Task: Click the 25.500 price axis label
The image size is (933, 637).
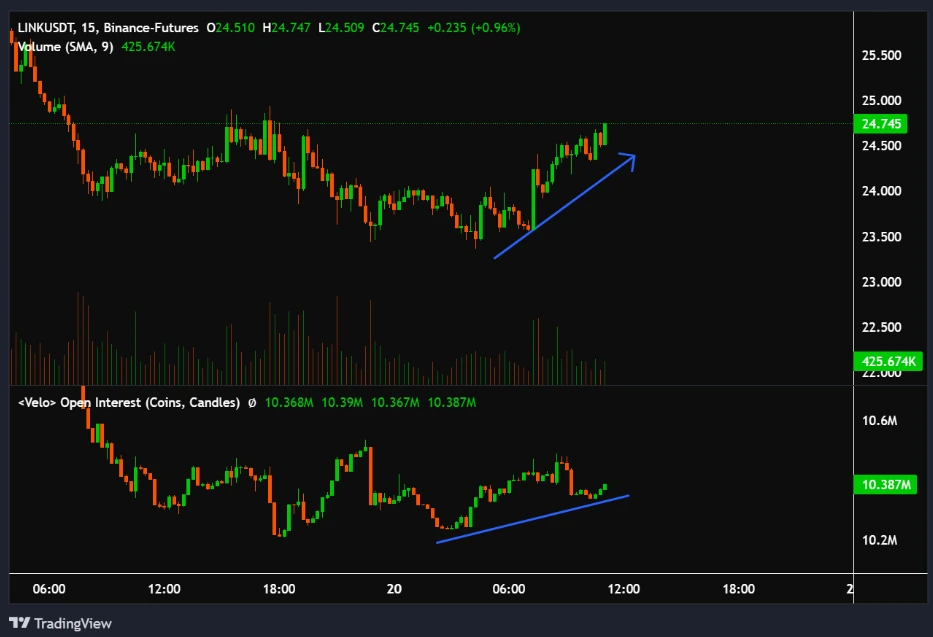Action: (881, 55)
